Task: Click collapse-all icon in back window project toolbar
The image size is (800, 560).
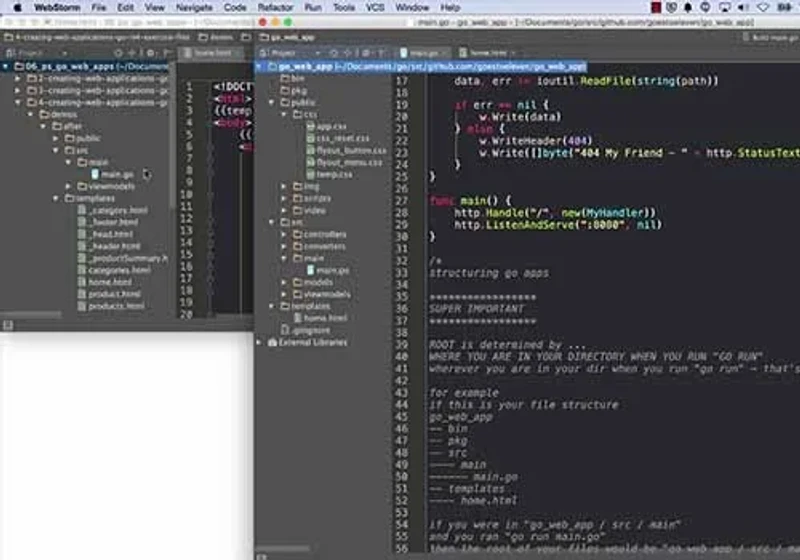Action: click(132, 53)
